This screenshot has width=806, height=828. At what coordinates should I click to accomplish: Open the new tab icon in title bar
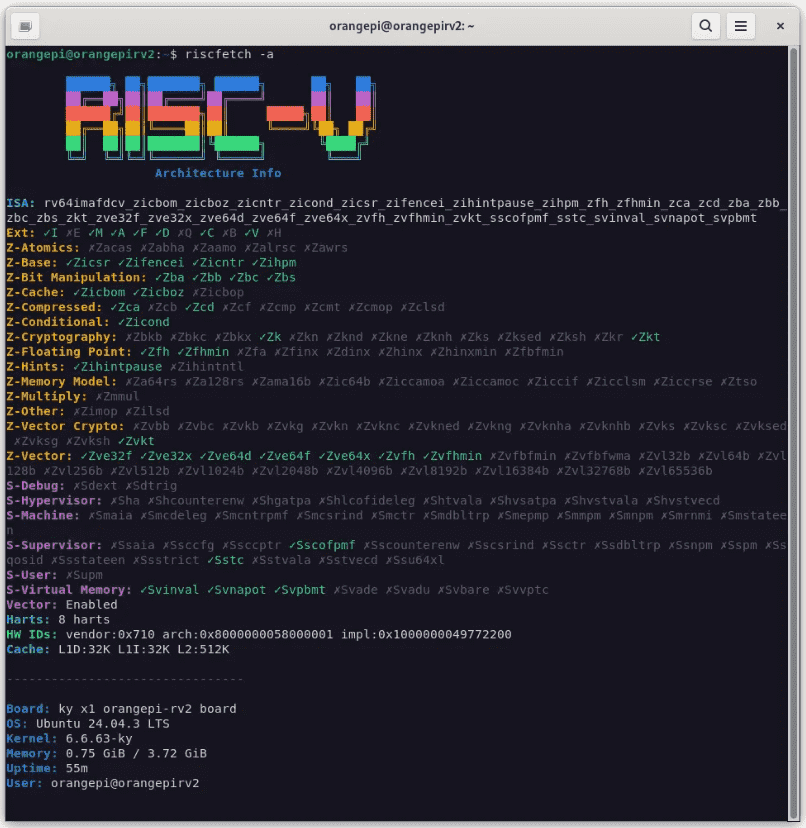coord(25,26)
